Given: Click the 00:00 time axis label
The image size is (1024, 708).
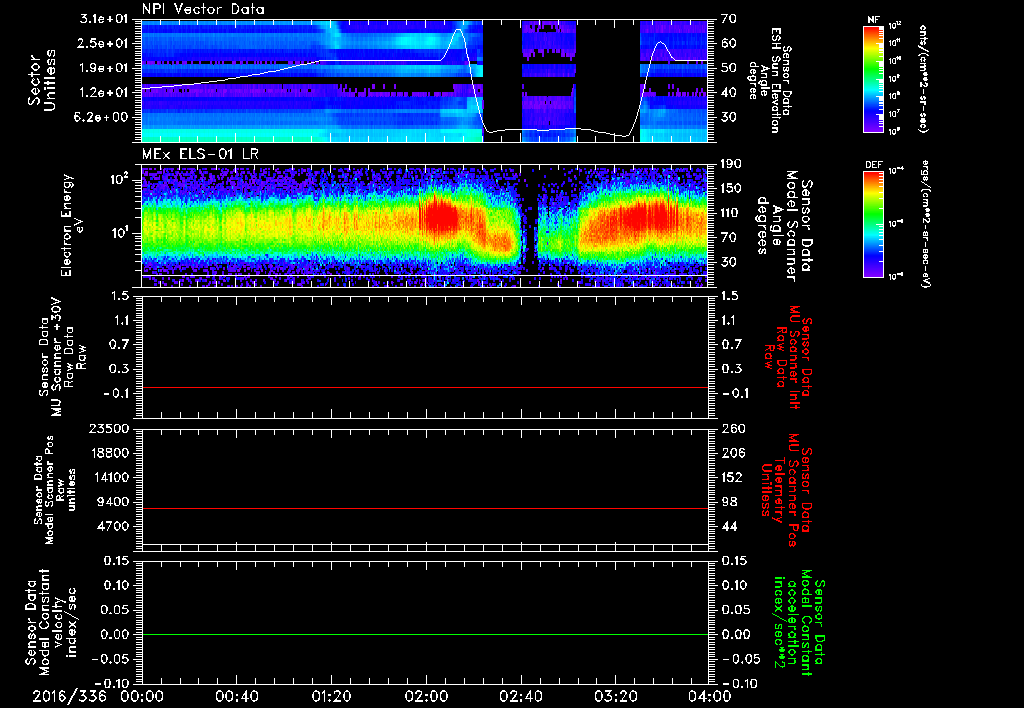Looking at the screenshot, I should tap(142, 696).
